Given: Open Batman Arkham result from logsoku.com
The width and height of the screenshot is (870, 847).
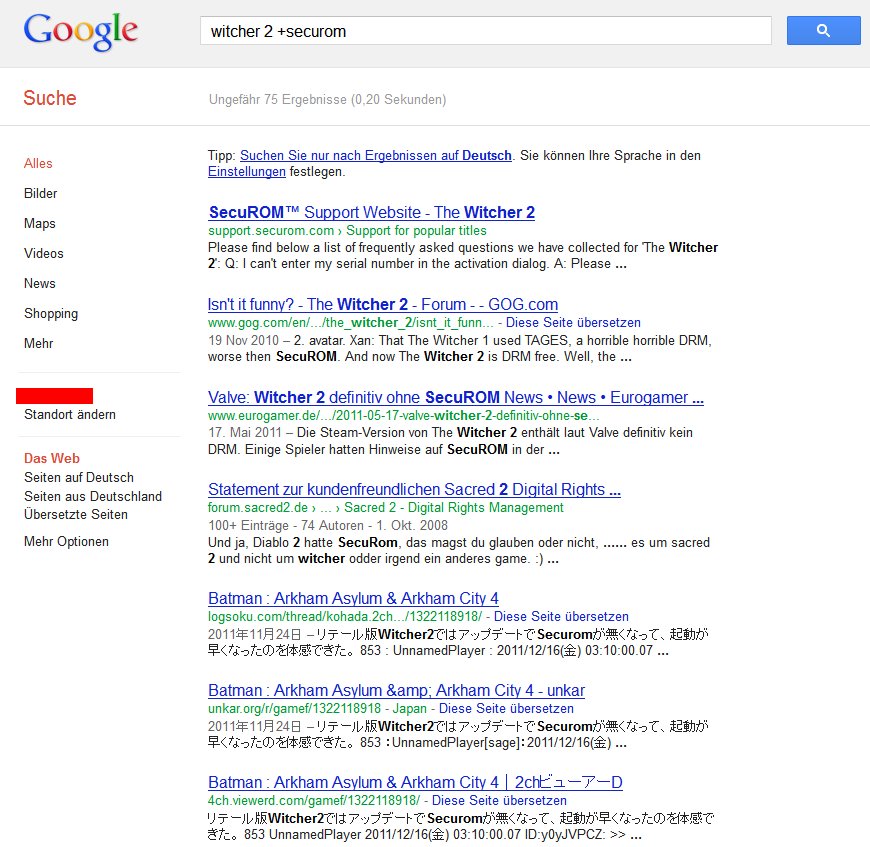Looking at the screenshot, I should [353, 599].
